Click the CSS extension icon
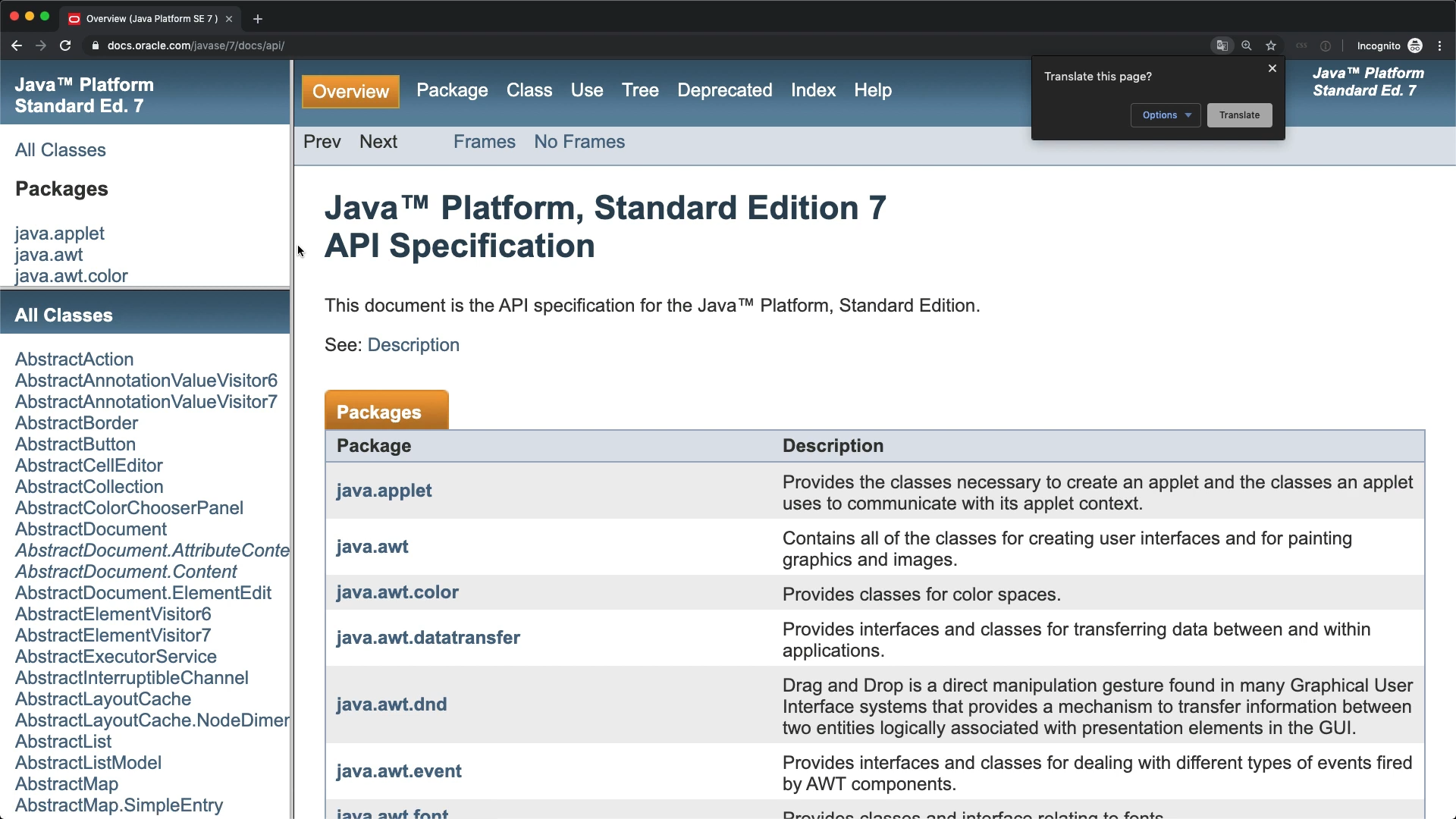 1301,45
